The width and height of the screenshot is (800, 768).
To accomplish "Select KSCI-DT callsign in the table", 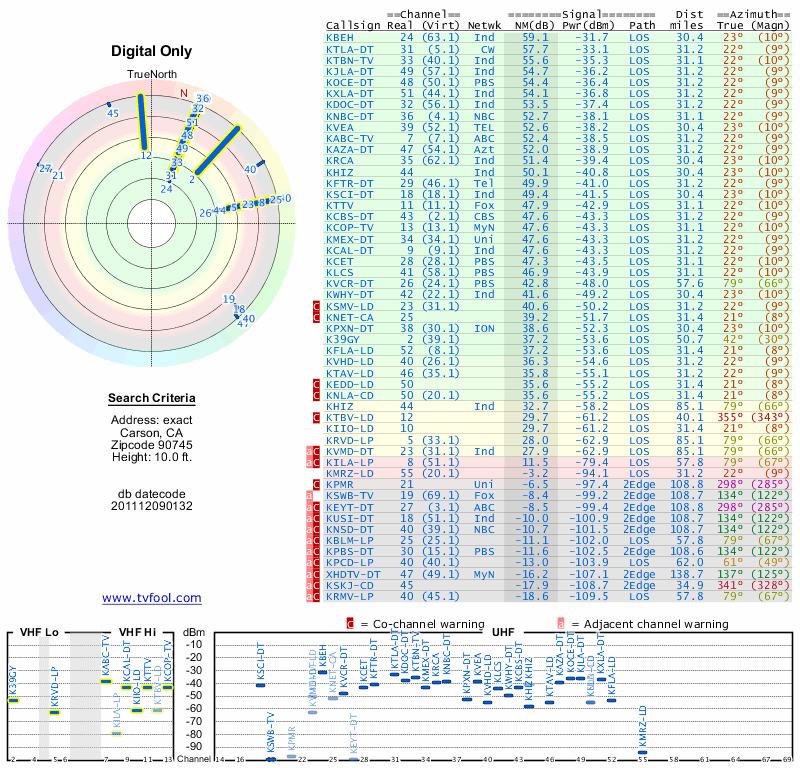I will (349, 194).
